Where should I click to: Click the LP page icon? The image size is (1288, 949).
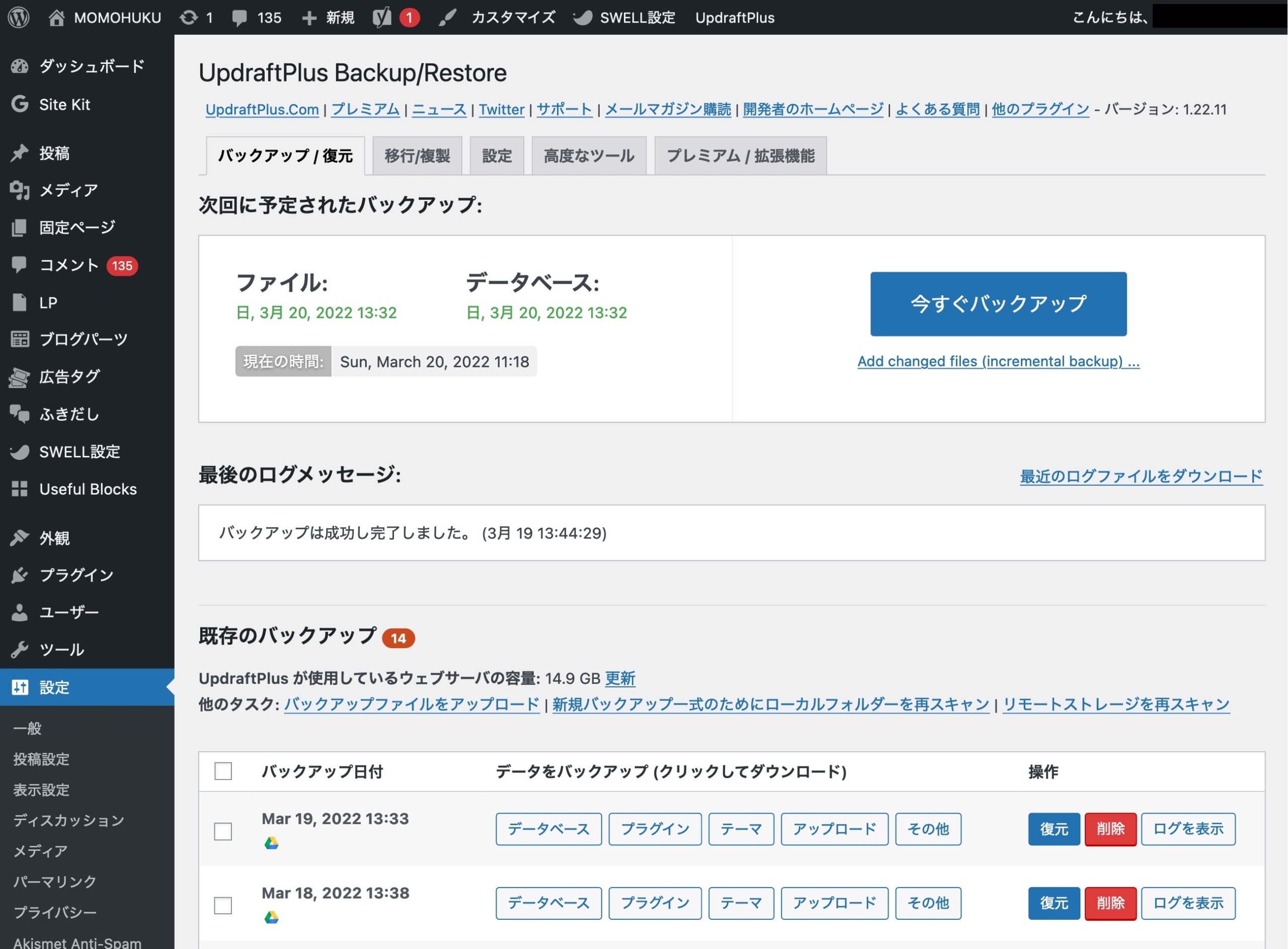(x=20, y=302)
